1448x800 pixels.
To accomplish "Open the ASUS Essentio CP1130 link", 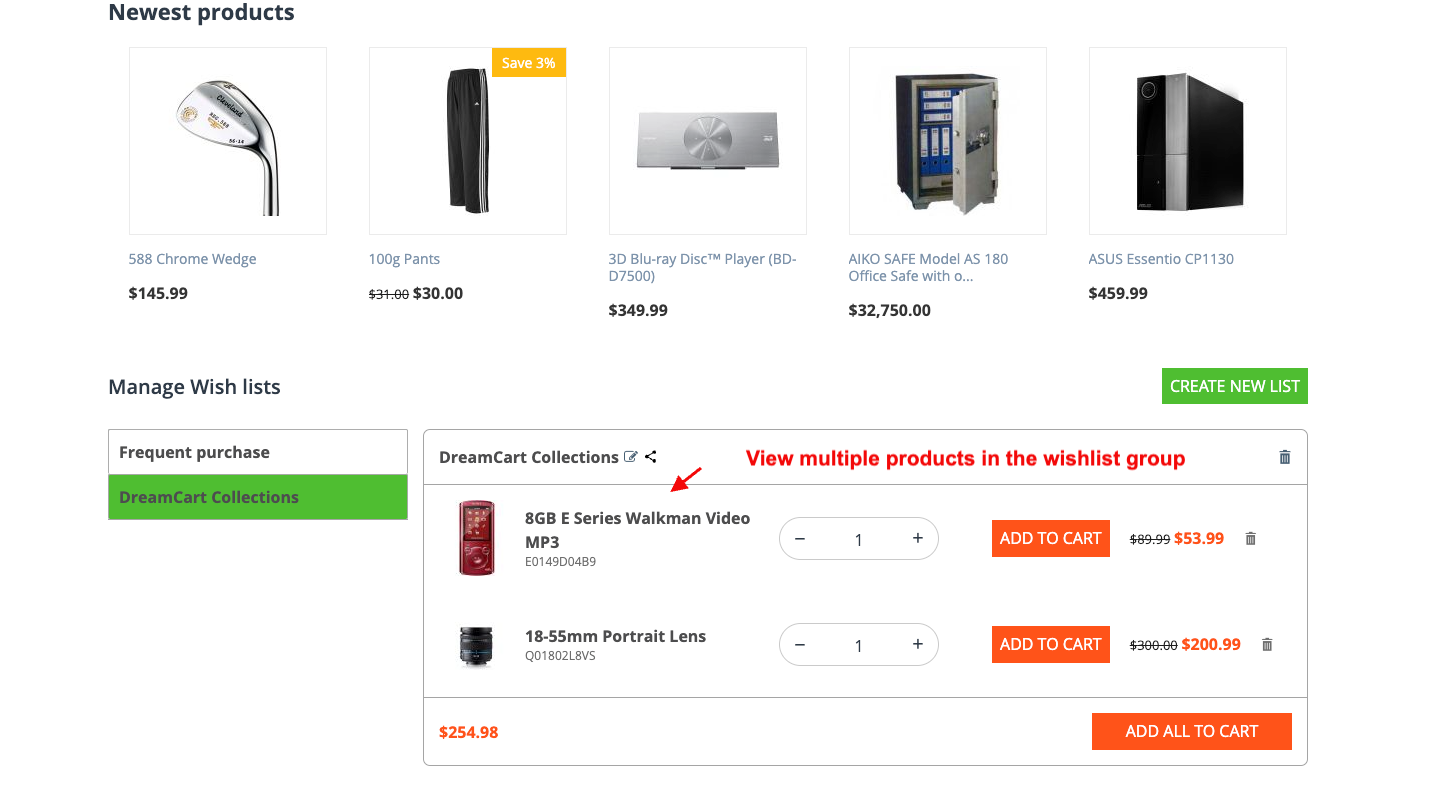I will pyautogui.click(x=1161, y=259).
